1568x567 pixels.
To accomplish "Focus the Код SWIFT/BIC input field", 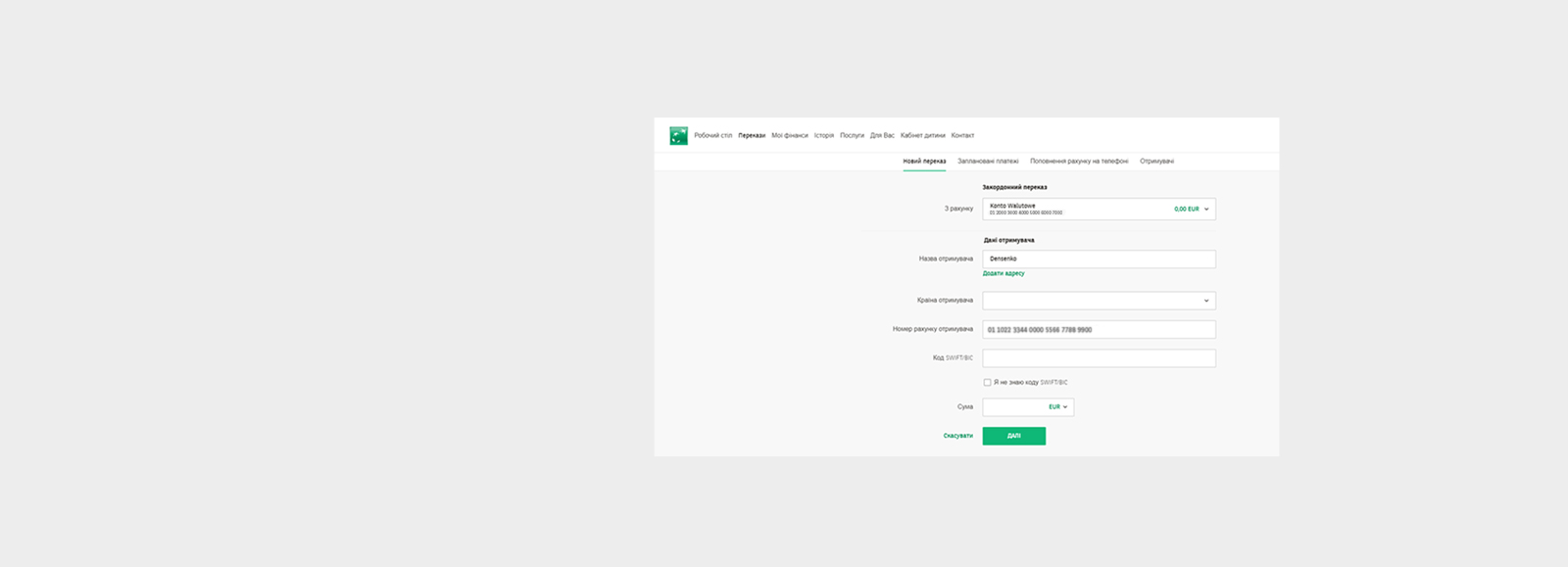I will (x=1099, y=358).
